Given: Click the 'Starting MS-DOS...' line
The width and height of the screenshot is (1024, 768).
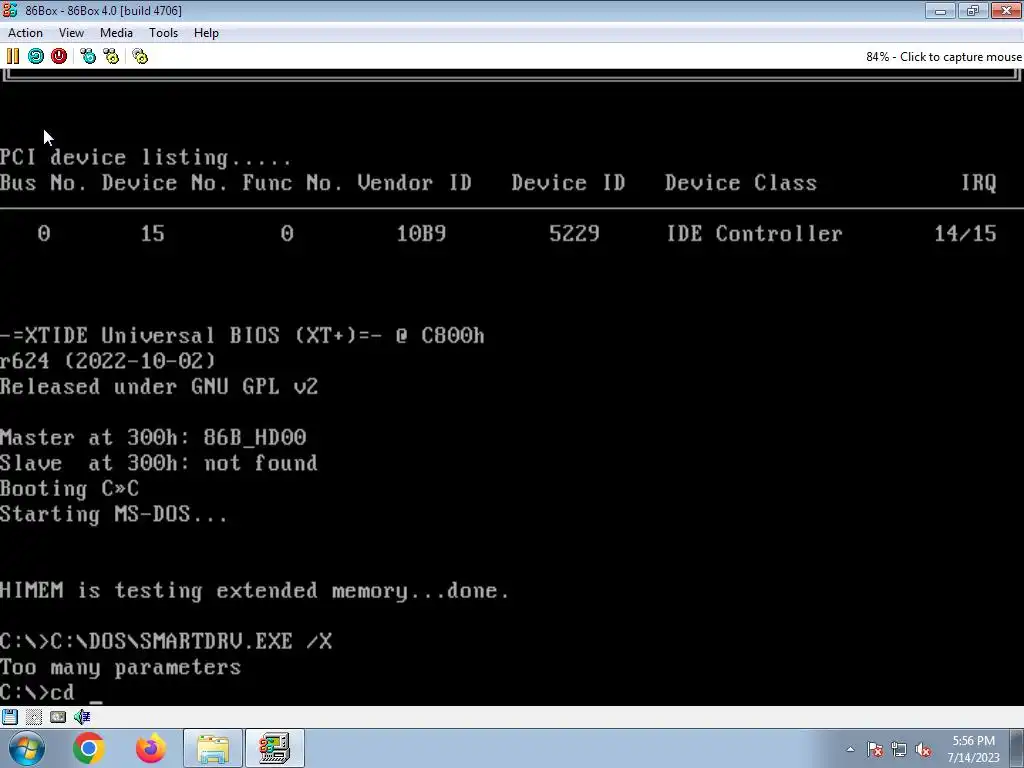Looking at the screenshot, I should 114,515.
